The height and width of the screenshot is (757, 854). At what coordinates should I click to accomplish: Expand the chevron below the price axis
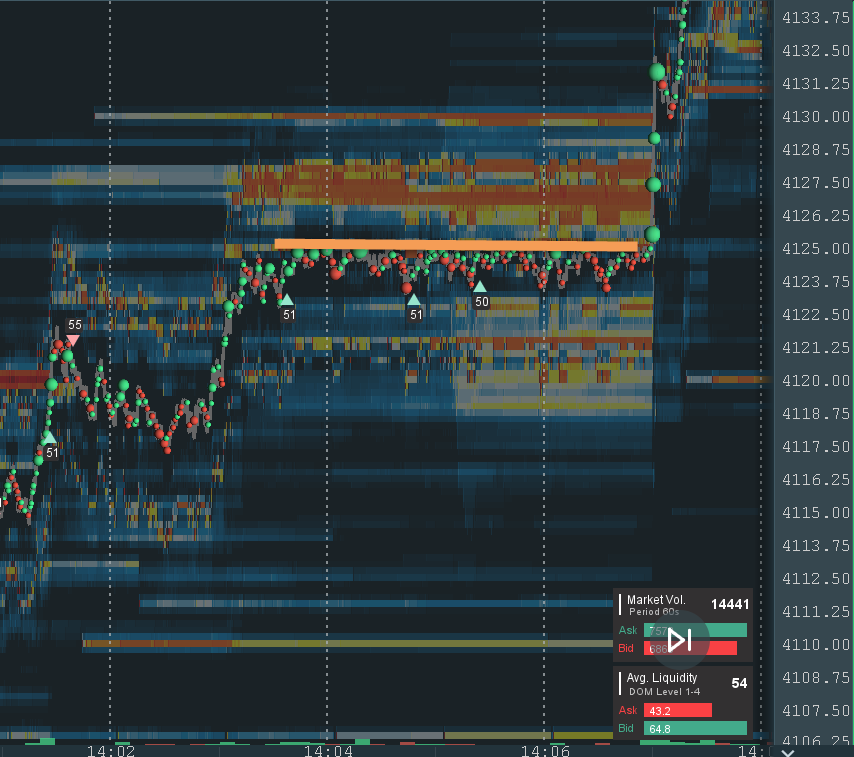[787, 751]
